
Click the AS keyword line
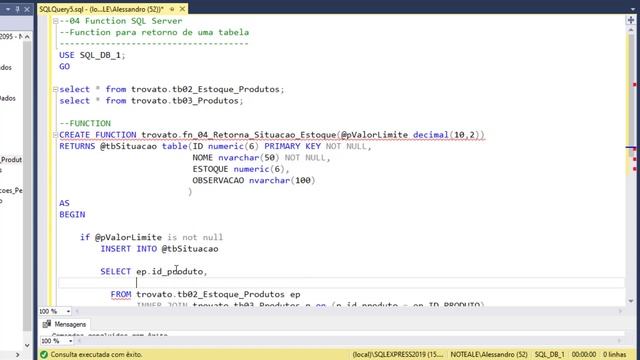[x=64, y=203]
